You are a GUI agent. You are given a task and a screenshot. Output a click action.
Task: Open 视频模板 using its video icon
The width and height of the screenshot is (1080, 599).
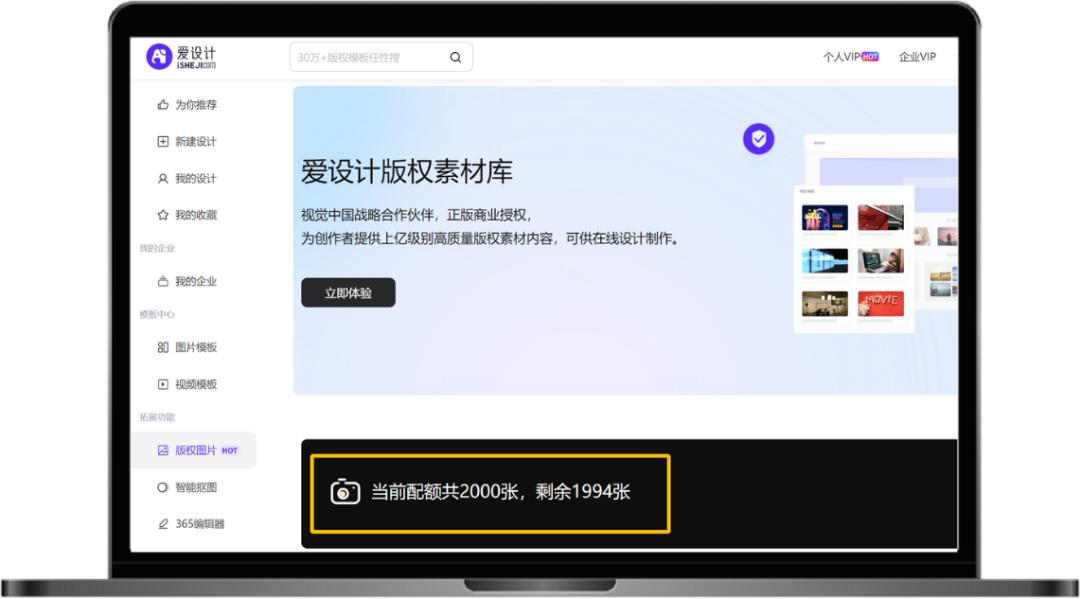click(163, 383)
